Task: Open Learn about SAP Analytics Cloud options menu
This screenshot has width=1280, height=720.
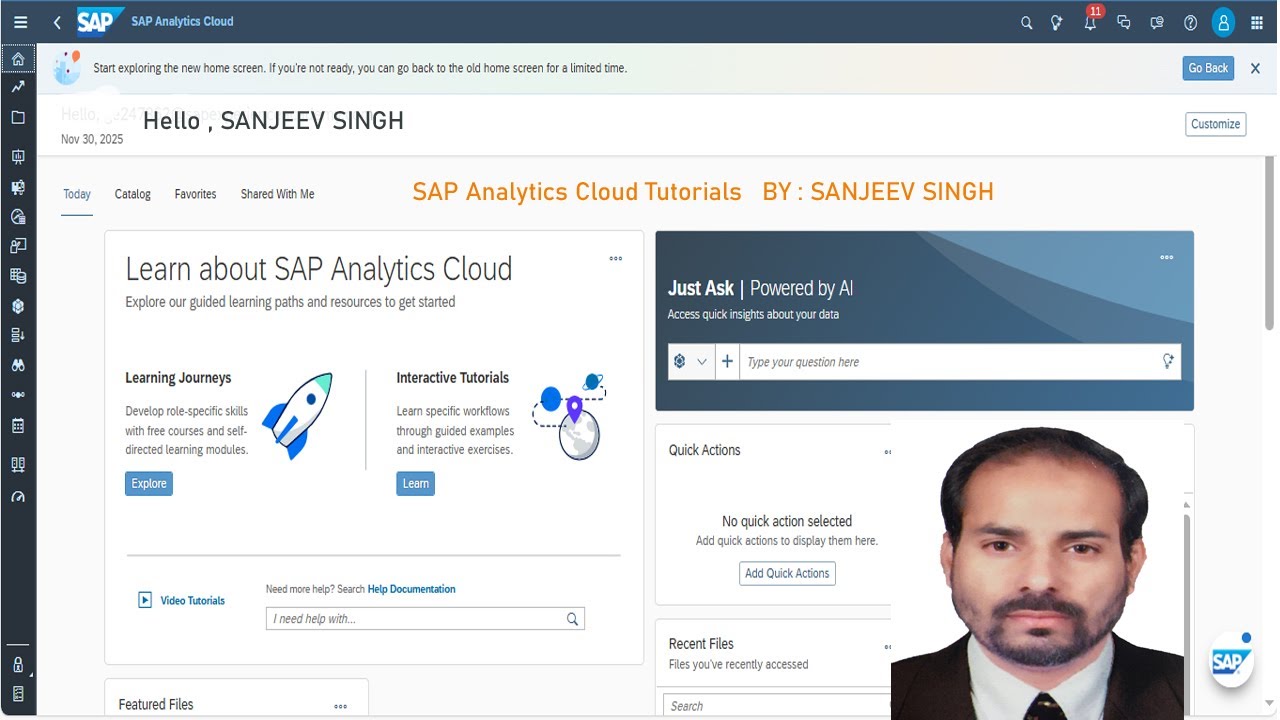Action: [616, 258]
